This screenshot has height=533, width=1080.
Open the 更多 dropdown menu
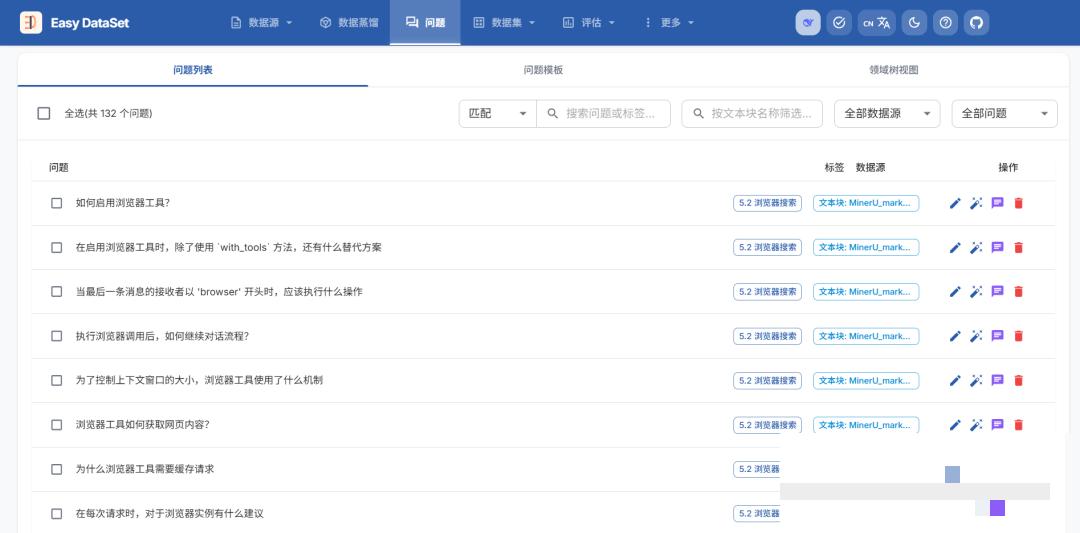click(669, 23)
